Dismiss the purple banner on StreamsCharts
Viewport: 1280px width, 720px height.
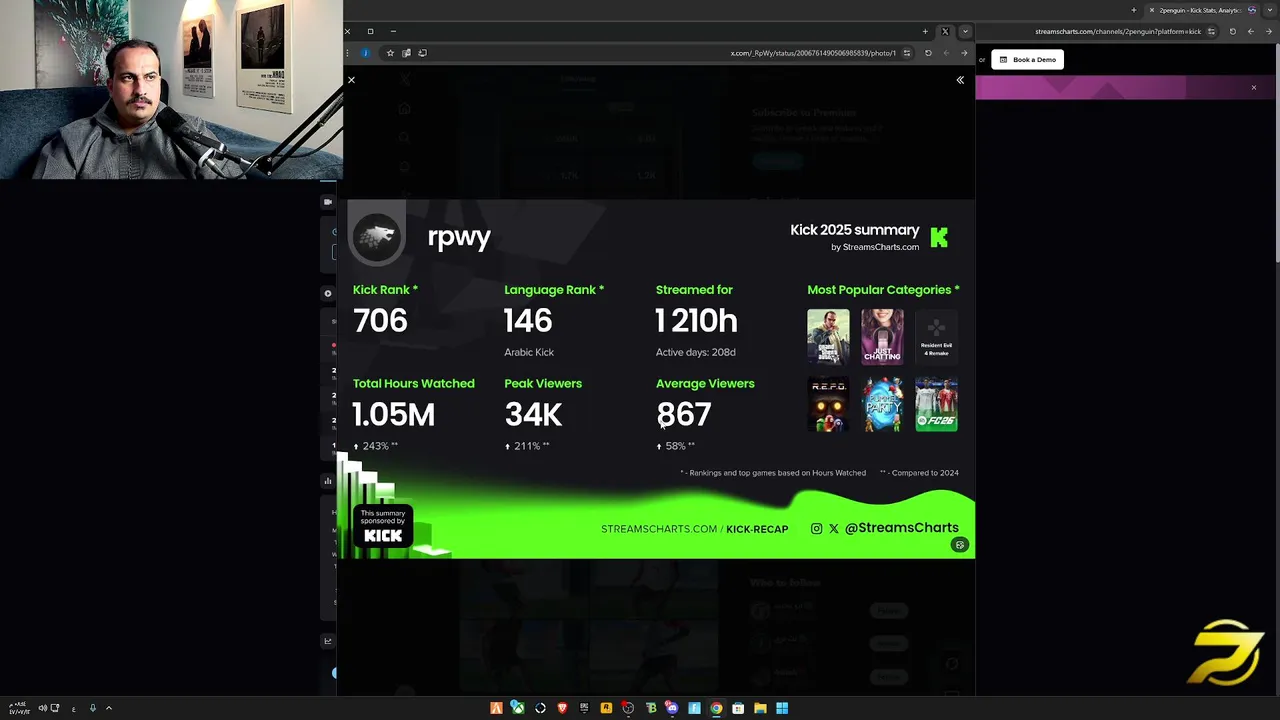click(1253, 88)
